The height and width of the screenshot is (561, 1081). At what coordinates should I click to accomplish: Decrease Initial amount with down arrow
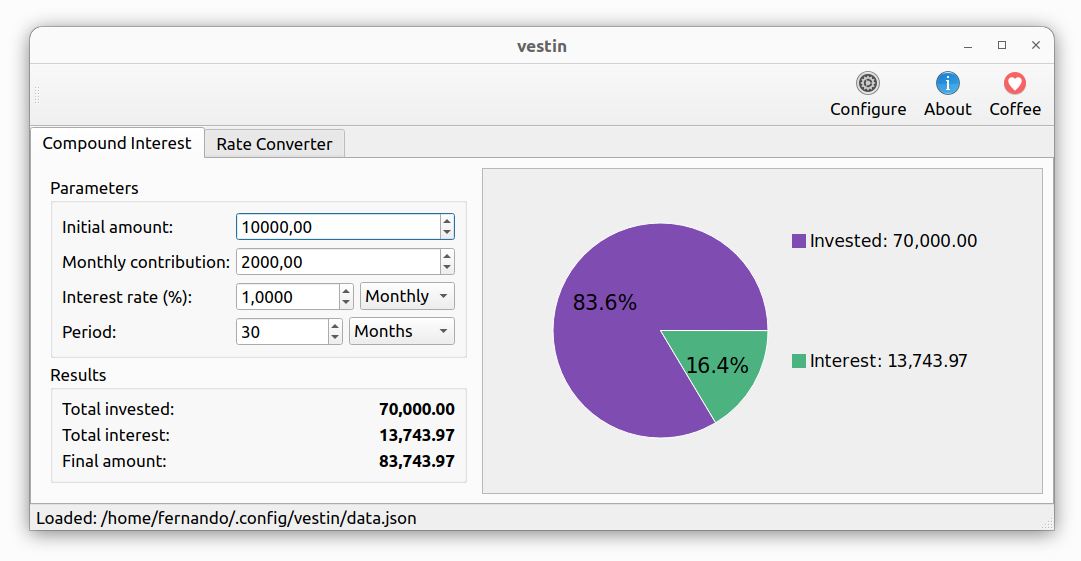447,233
